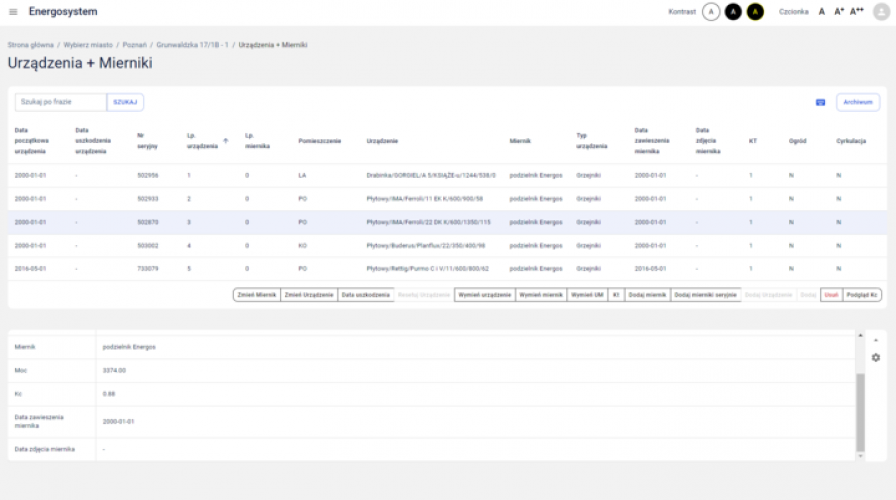Click Drabinka/GORGIEL device cell
Image resolution: width=896 pixels, height=500 pixels.
pos(431,175)
